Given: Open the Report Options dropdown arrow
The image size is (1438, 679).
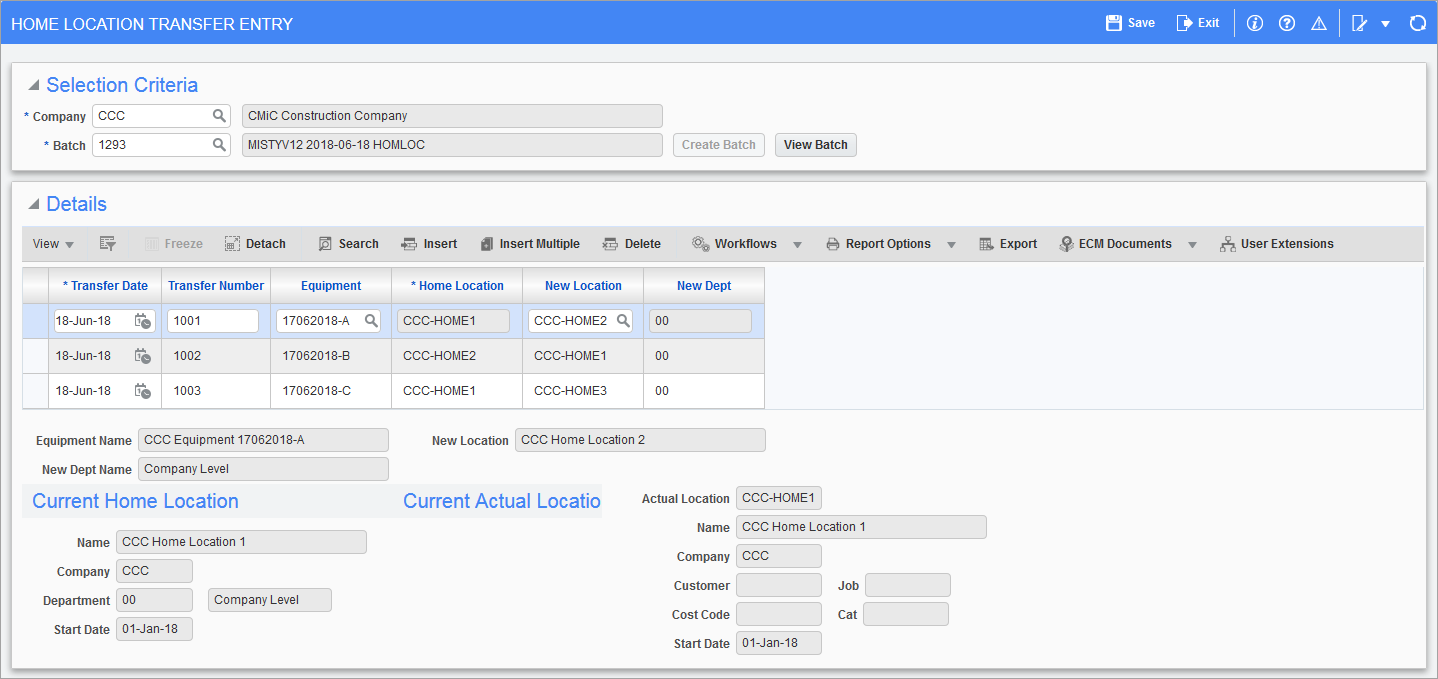Looking at the screenshot, I should 951,243.
